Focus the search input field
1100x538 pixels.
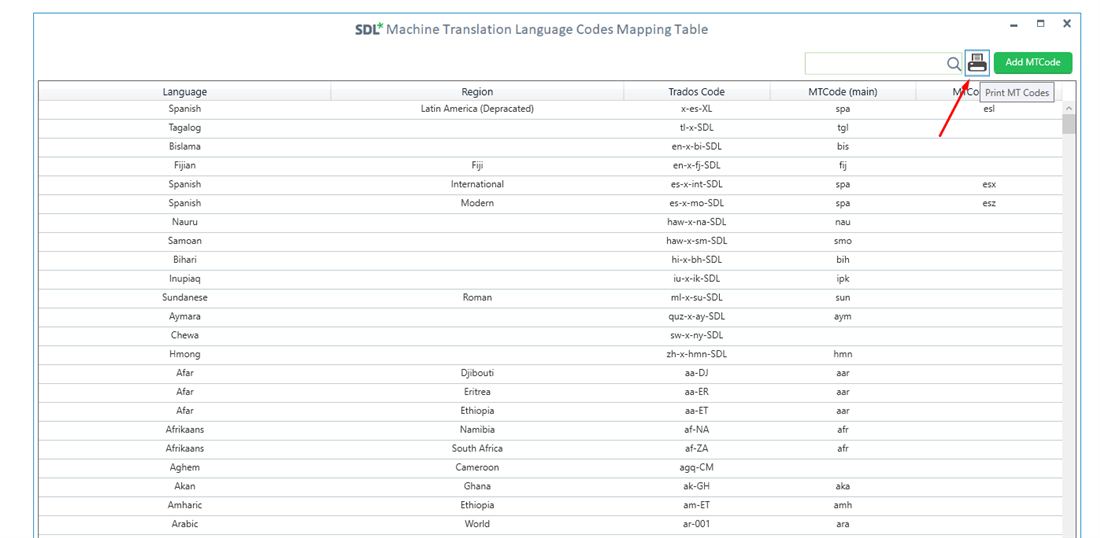(876, 63)
